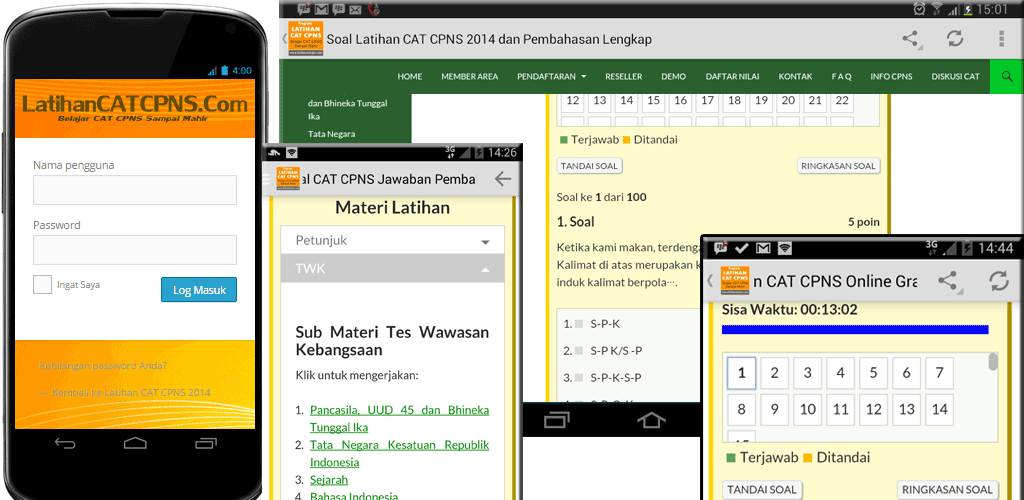Tap RINGKASAN SOAL in the Sisa Waktu phone
This screenshot has width=1024, height=500.
tap(948, 490)
